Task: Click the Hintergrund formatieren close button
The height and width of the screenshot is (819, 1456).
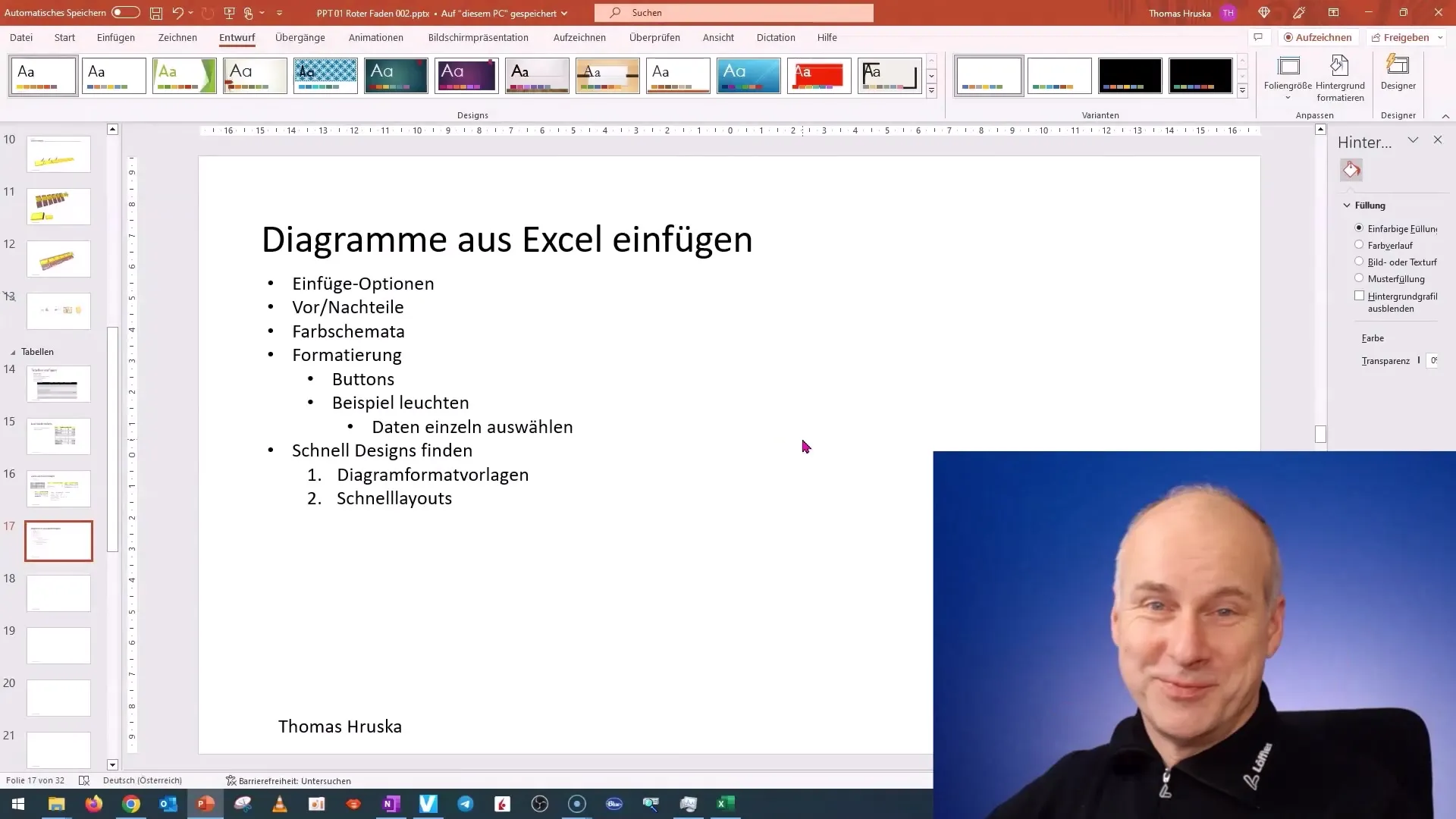Action: 1438,140
